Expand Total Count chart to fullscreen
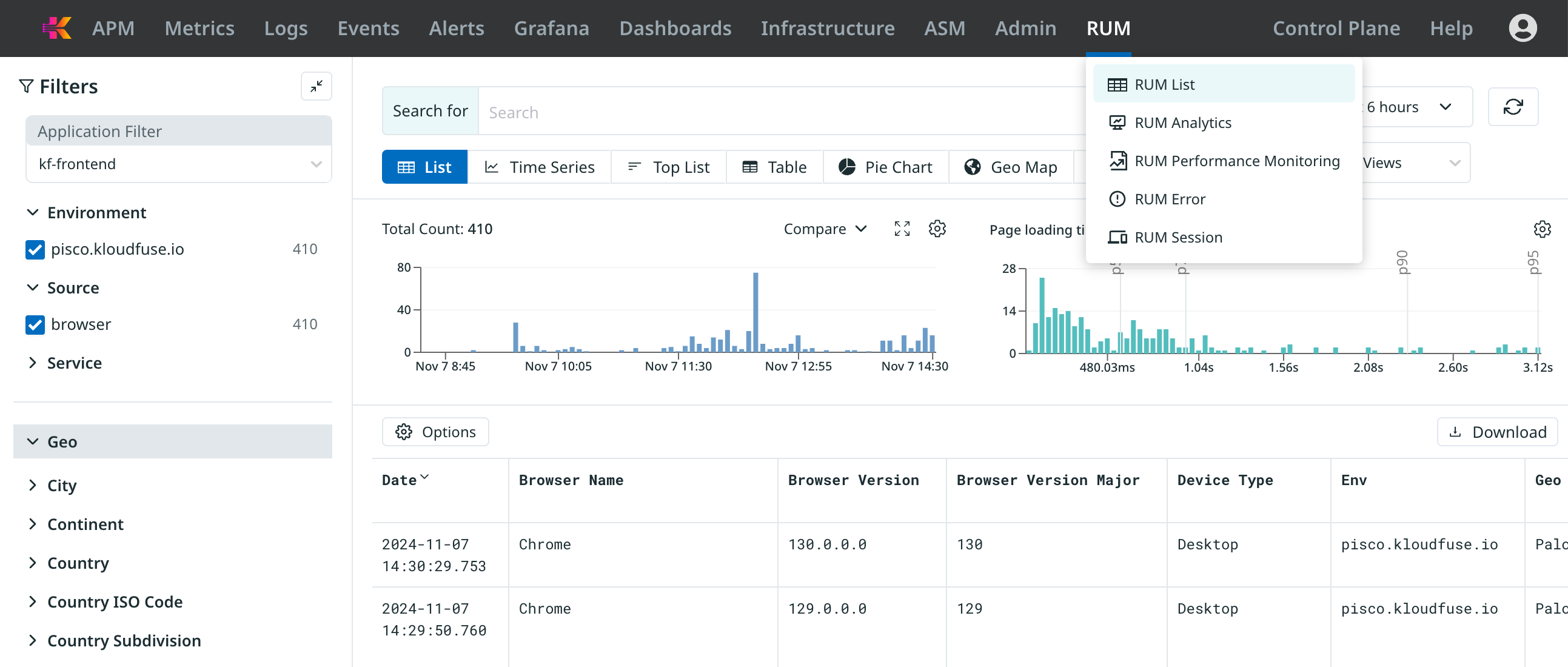The width and height of the screenshot is (1568, 667). (902, 229)
